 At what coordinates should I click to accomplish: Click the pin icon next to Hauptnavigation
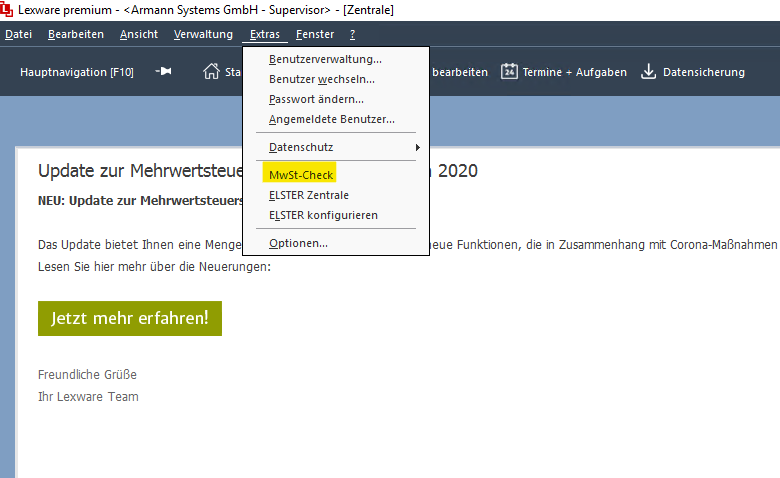pyautogui.click(x=163, y=72)
